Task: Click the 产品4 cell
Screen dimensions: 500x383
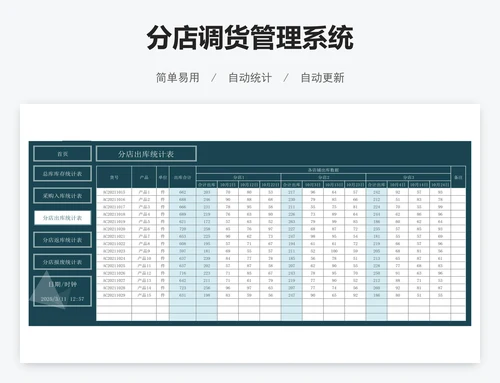Action: [x=144, y=214]
